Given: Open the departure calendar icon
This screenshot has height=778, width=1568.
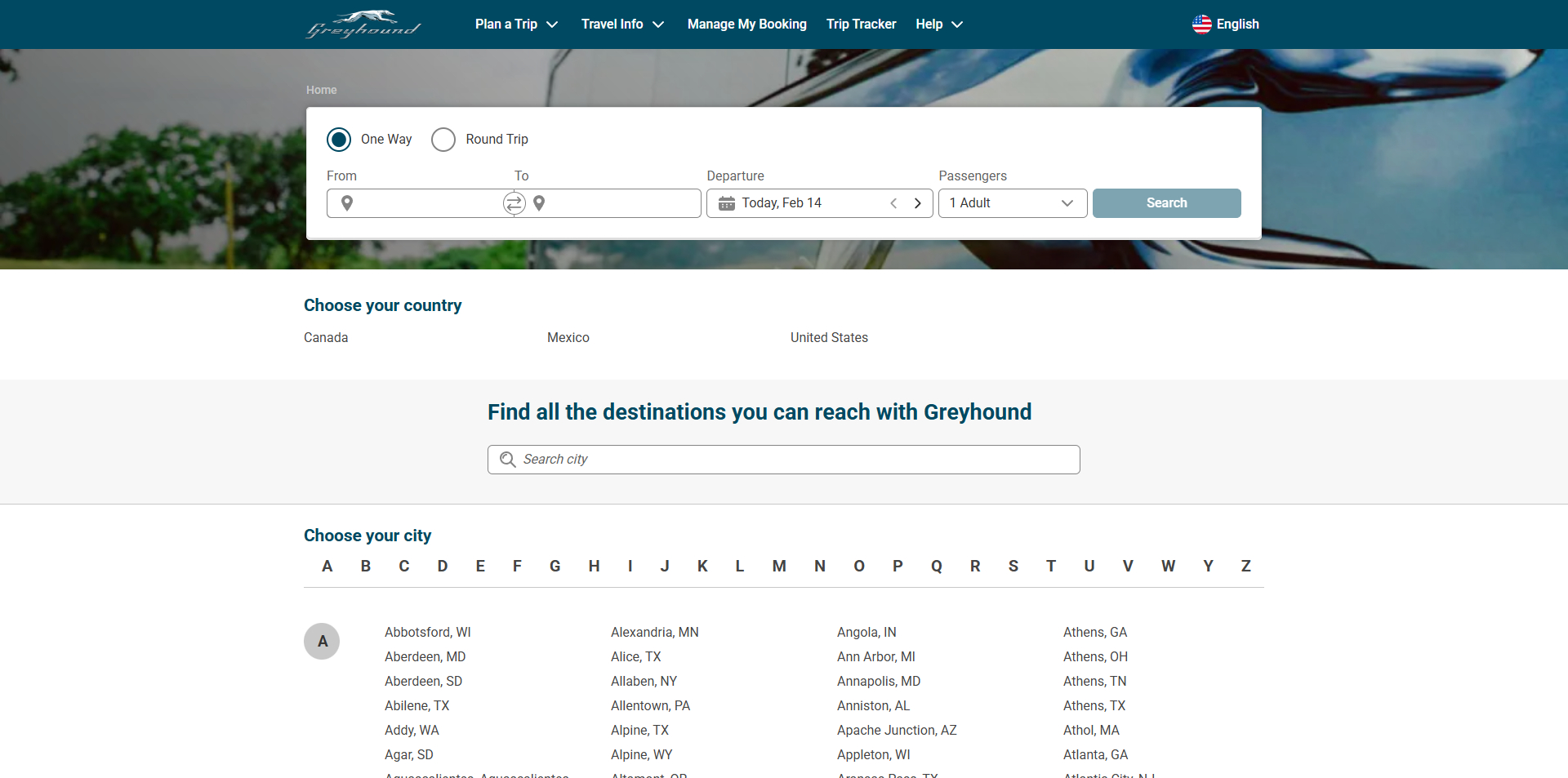Looking at the screenshot, I should (x=726, y=203).
